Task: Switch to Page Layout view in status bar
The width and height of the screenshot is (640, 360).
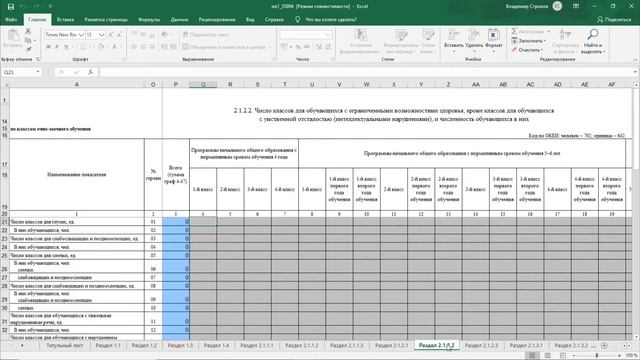Action: 547,356
